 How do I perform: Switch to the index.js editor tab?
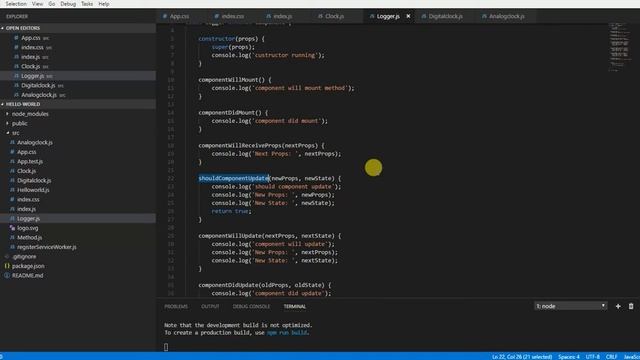tap(282, 16)
